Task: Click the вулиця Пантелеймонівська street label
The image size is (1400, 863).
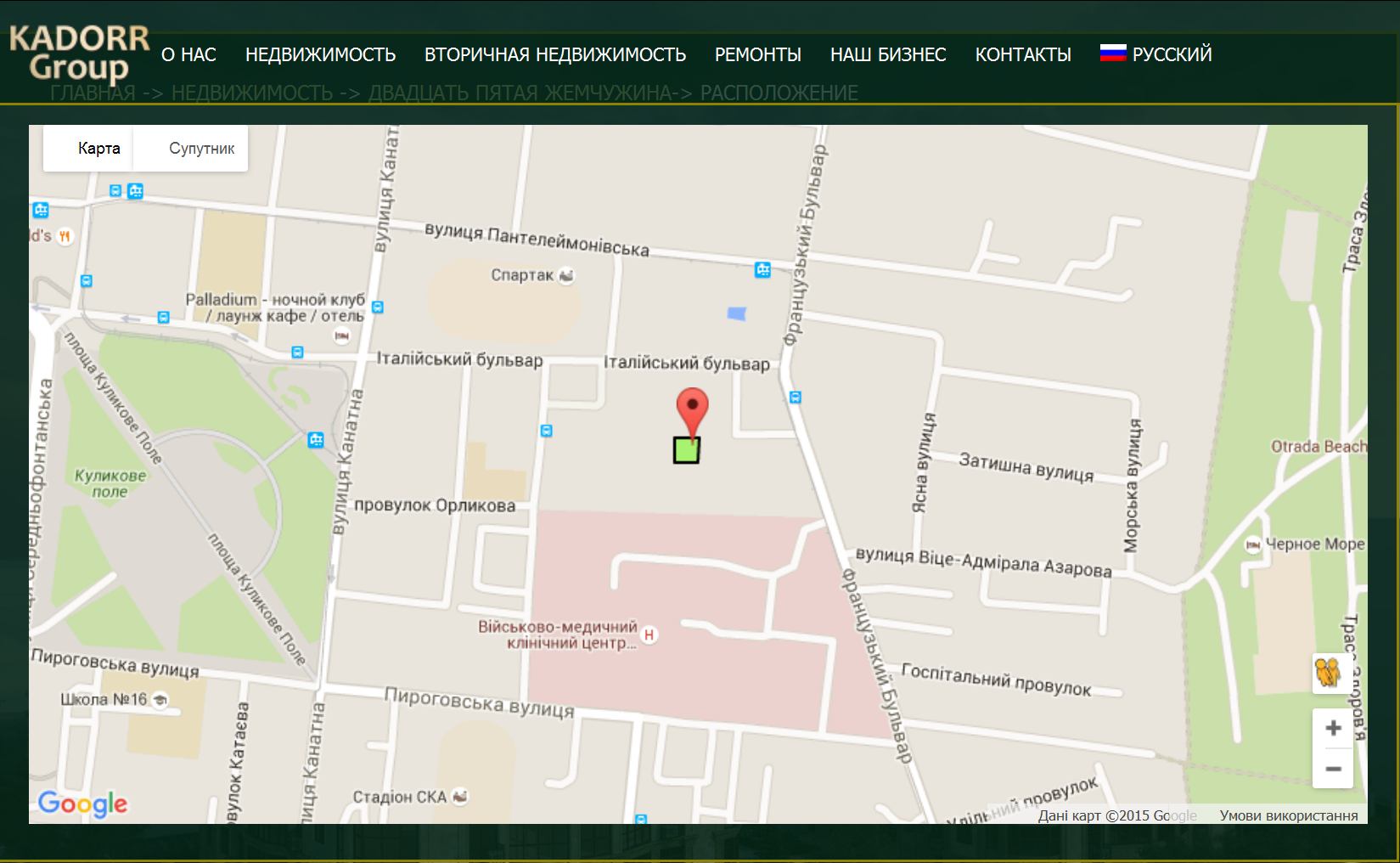Action: click(x=537, y=240)
